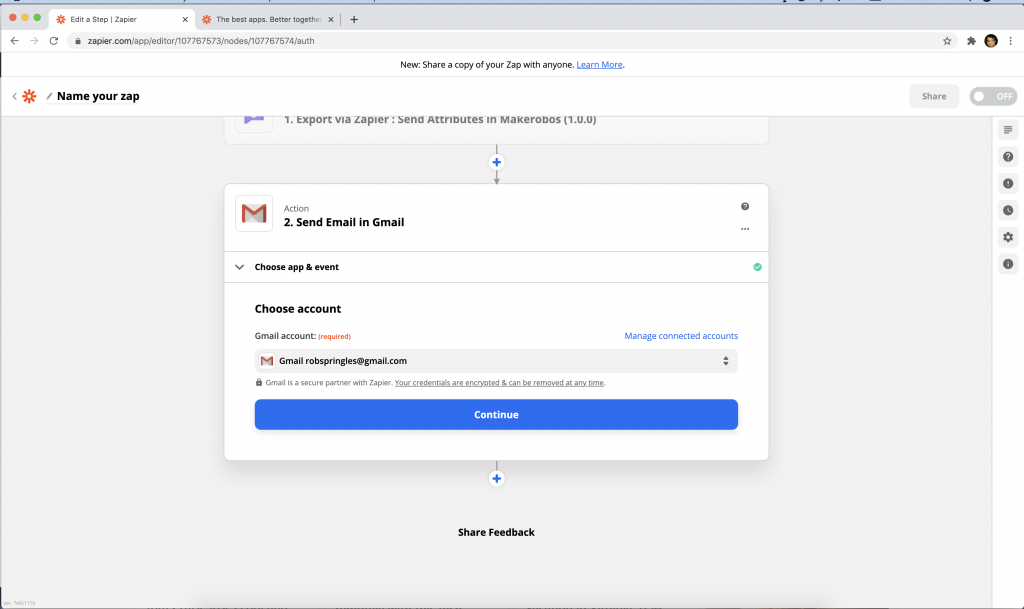This screenshot has height=609, width=1024.
Task: Click the Choose account heading
Action: [298, 309]
